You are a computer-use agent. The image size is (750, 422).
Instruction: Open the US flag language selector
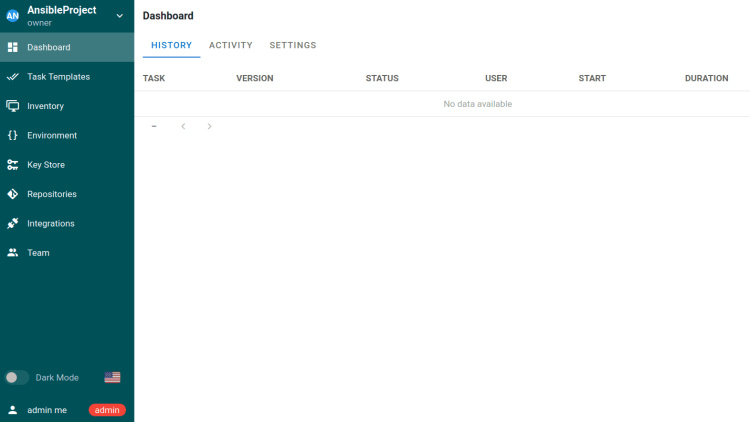(112, 377)
